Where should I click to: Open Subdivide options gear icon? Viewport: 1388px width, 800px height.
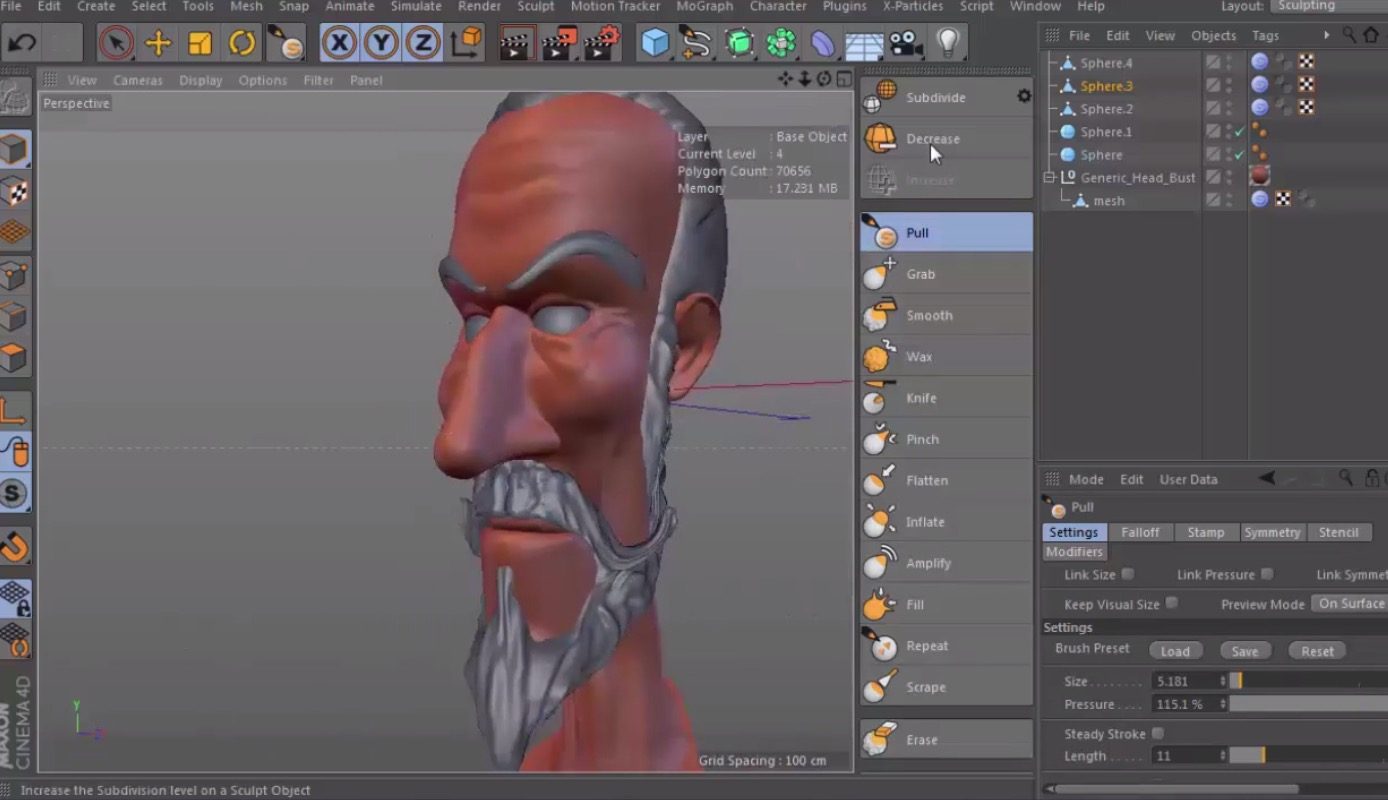point(1023,96)
